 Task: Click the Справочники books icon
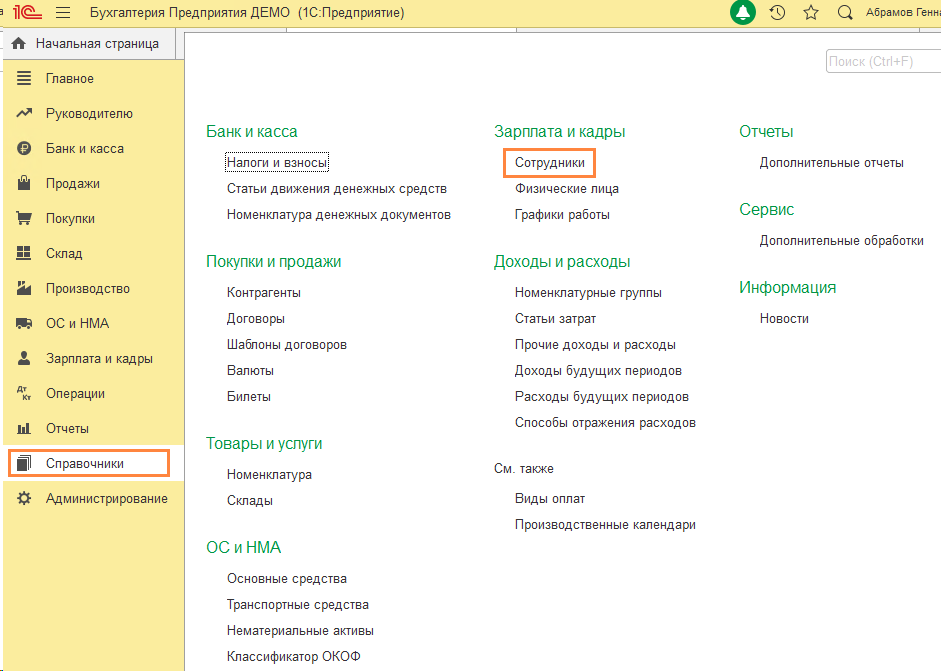click(24, 463)
